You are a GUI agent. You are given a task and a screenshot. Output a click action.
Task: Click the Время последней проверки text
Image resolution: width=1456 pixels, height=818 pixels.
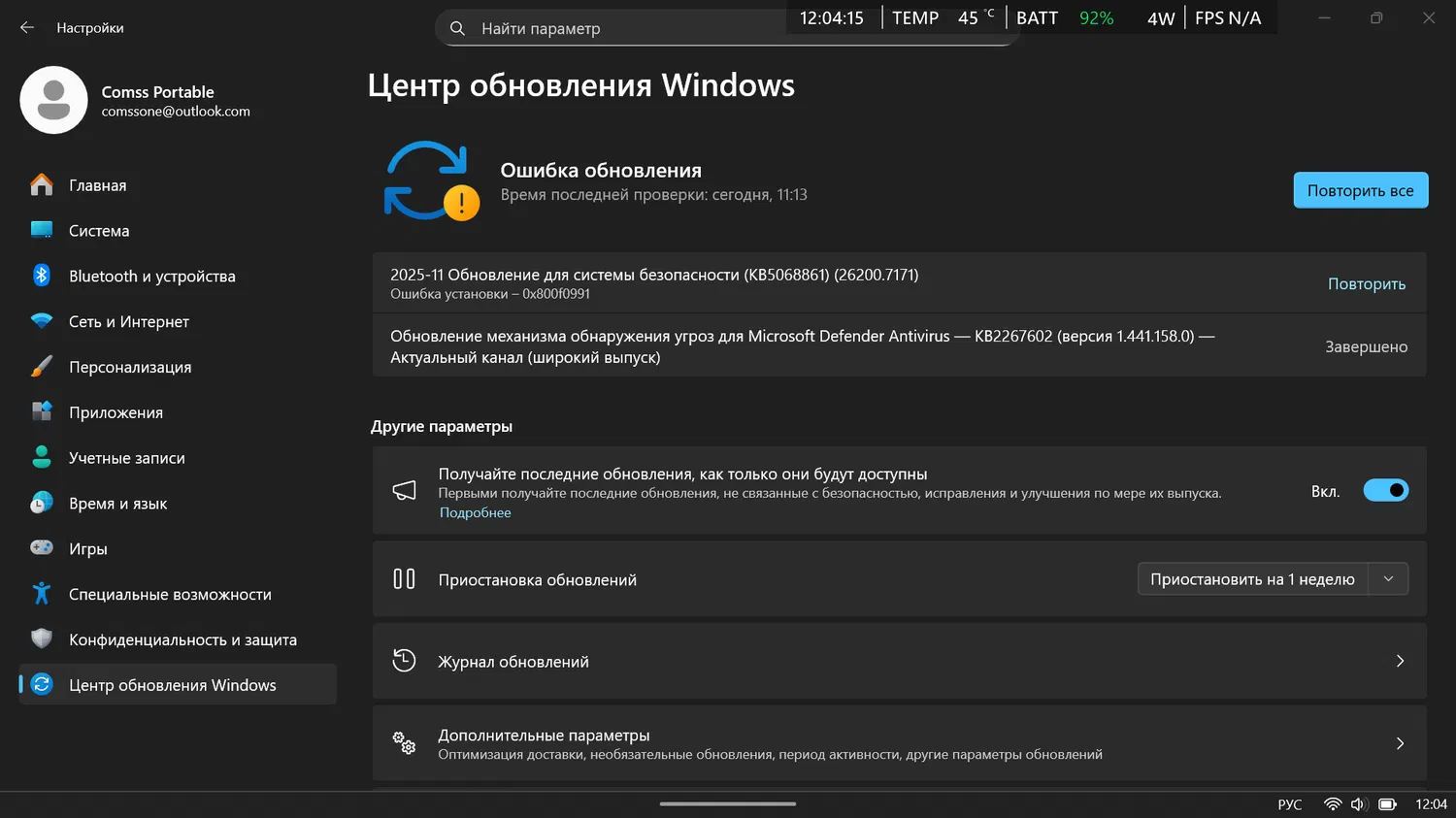pos(654,195)
